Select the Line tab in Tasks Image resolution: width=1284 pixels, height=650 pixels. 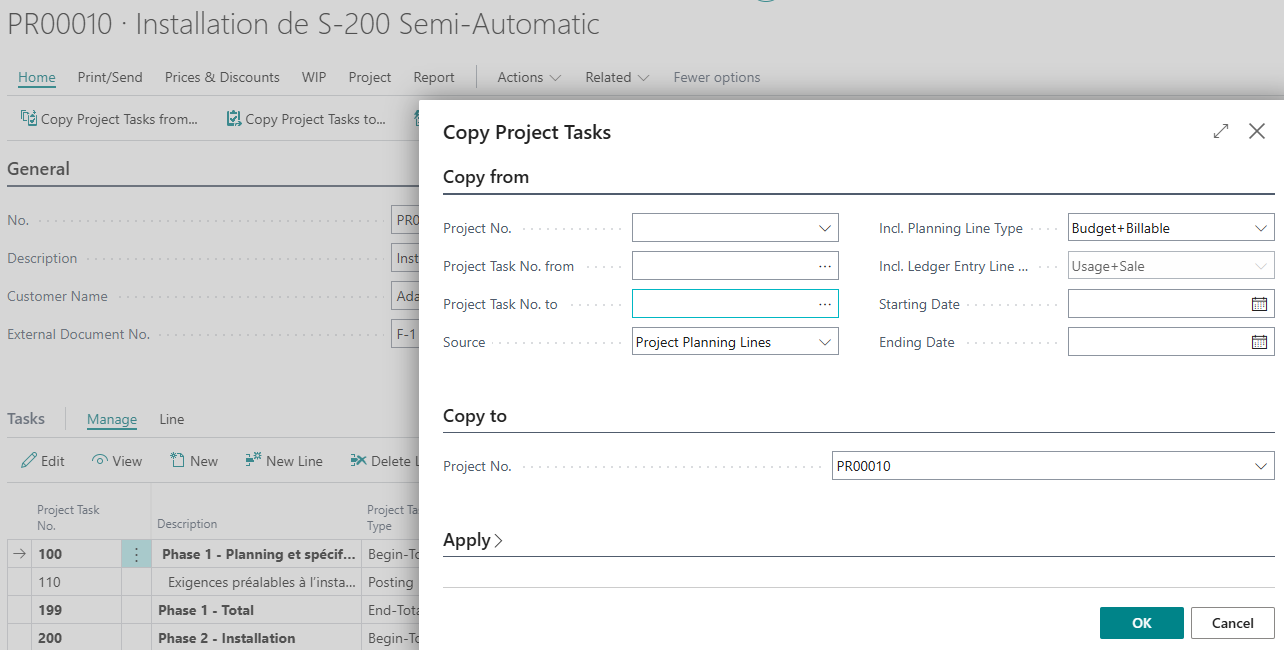[x=172, y=419]
